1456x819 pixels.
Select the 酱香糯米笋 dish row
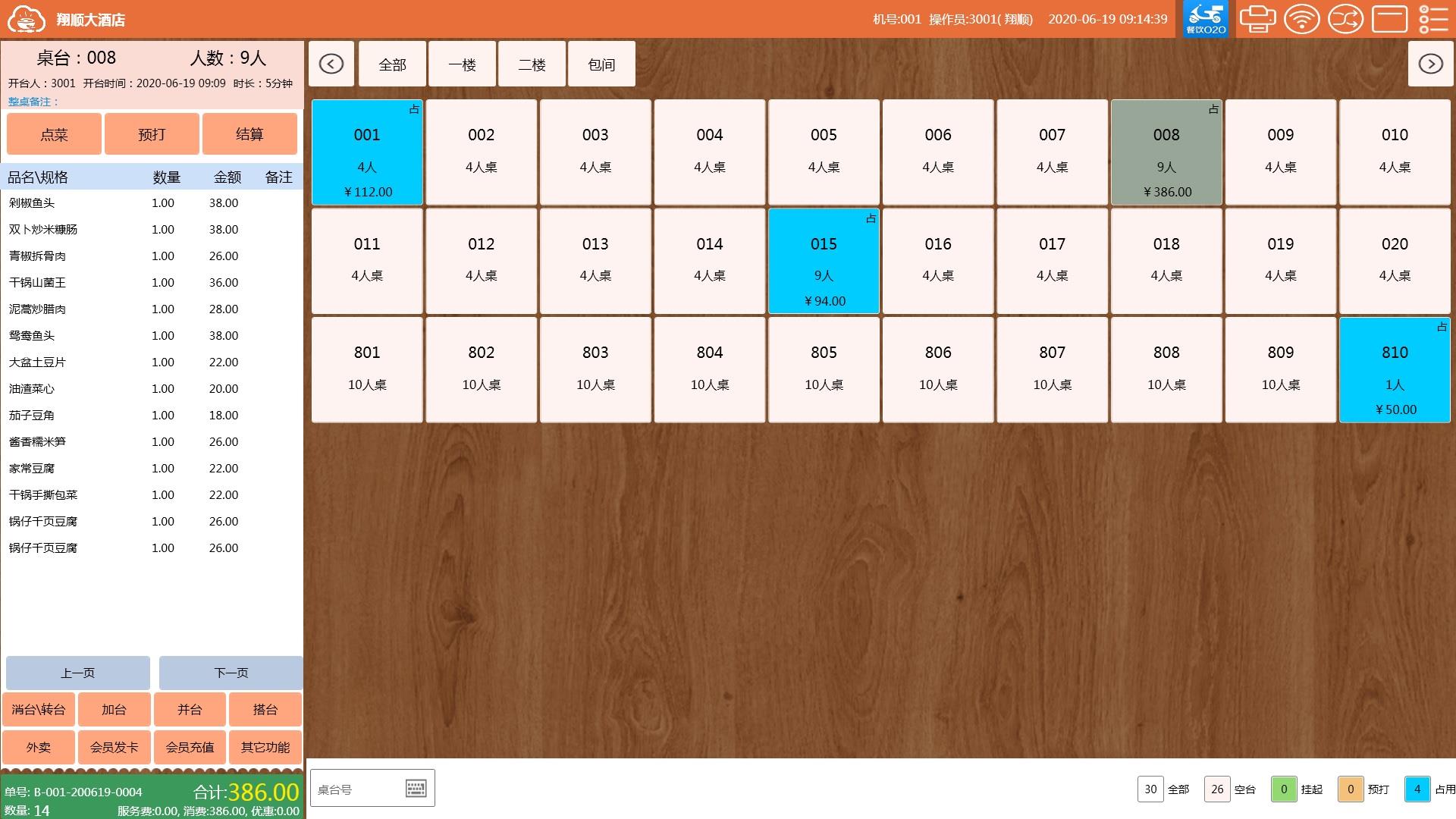(x=152, y=441)
